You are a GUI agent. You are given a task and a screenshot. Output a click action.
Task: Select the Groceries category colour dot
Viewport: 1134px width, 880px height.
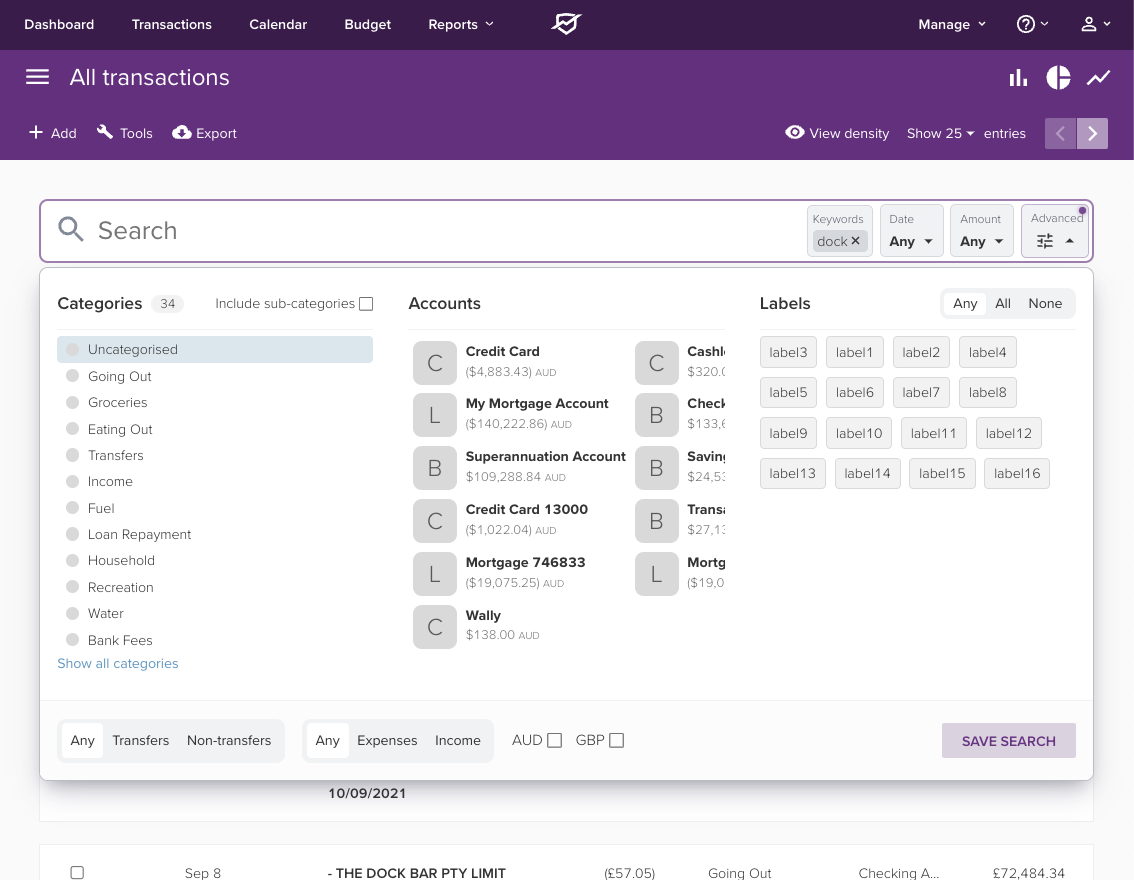tap(72, 402)
